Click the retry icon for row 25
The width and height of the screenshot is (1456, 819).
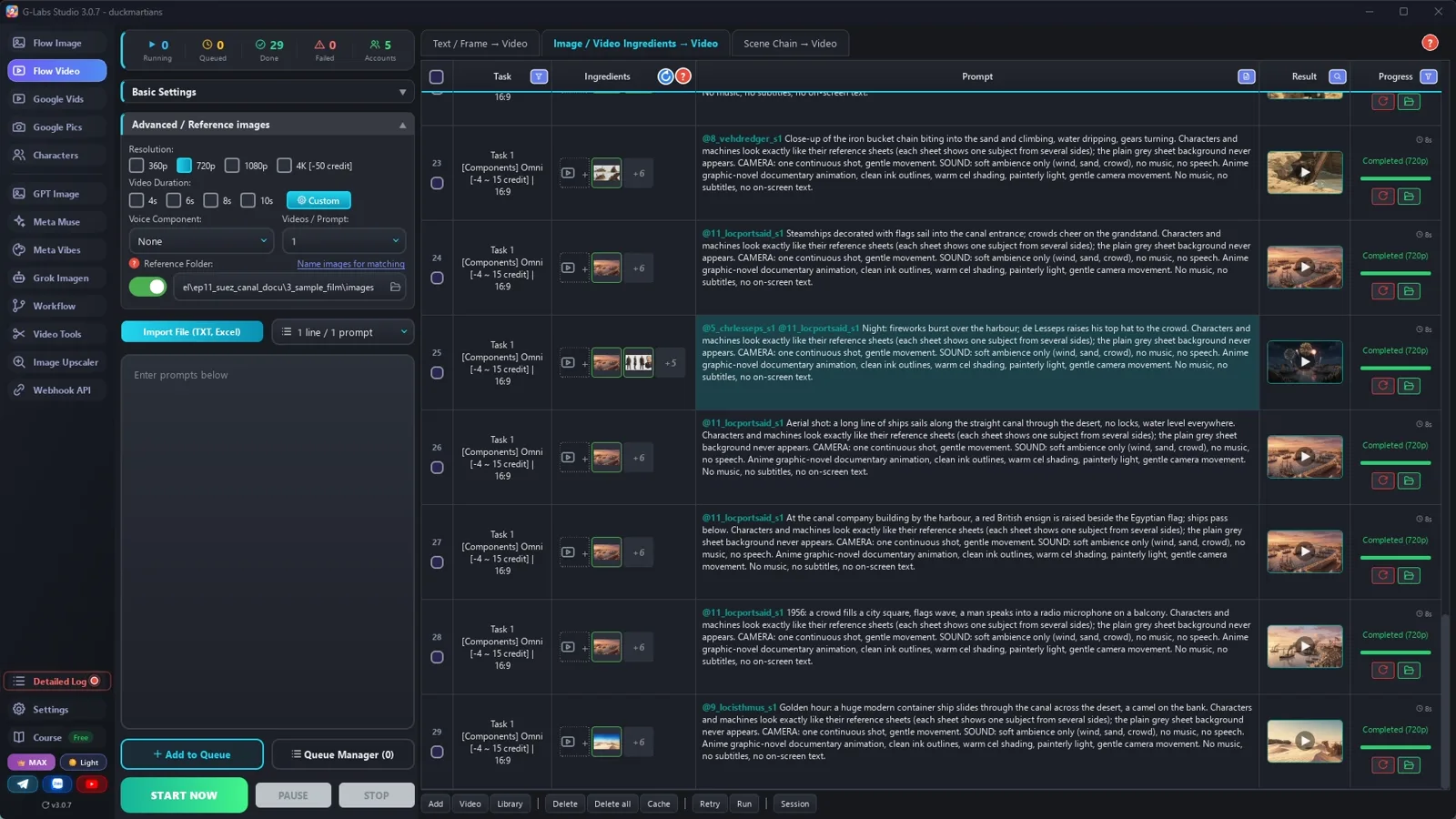(x=1382, y=386)
